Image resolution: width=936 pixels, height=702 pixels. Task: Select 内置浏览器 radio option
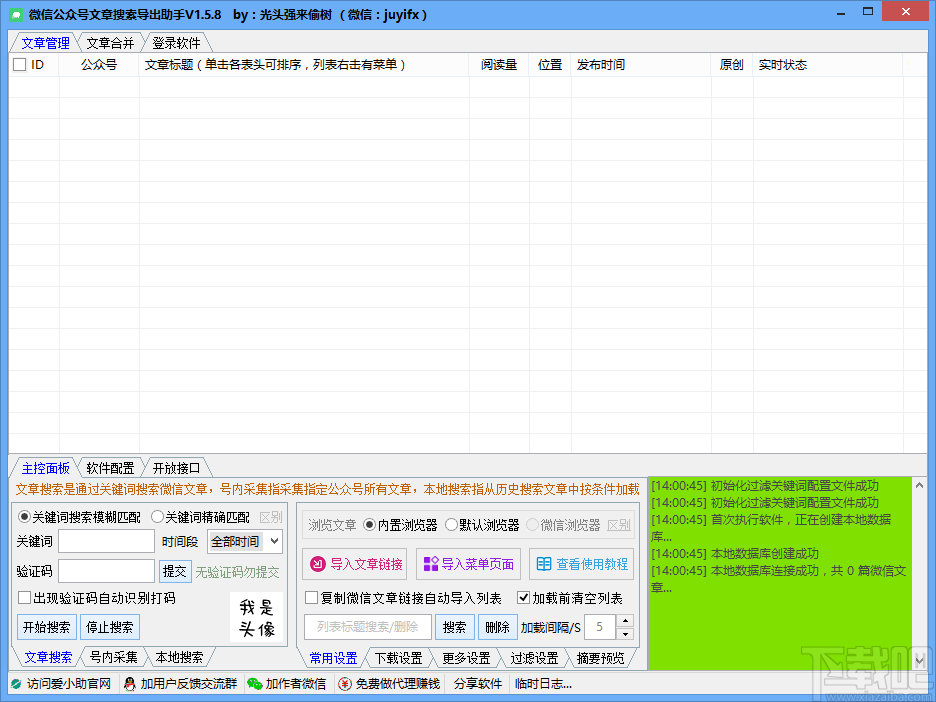[370, 525]
